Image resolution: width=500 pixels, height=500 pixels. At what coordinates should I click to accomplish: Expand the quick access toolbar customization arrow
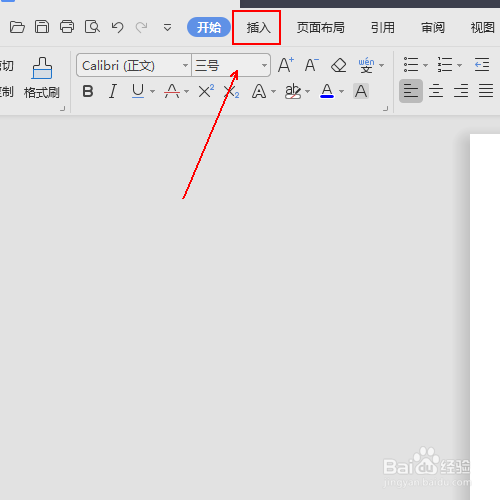click(167, 27)
